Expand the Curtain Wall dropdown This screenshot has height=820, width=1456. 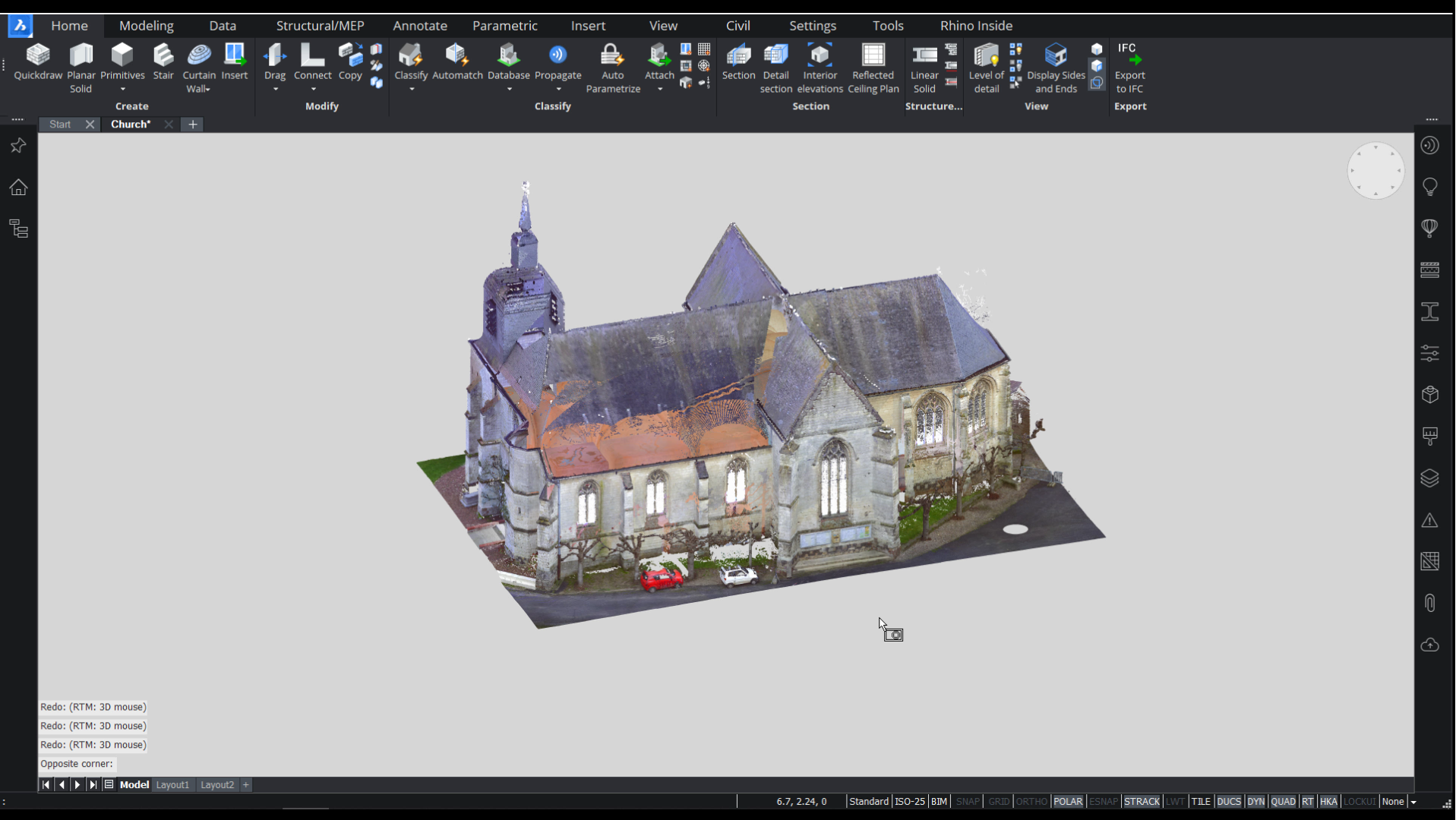point(207,90)
